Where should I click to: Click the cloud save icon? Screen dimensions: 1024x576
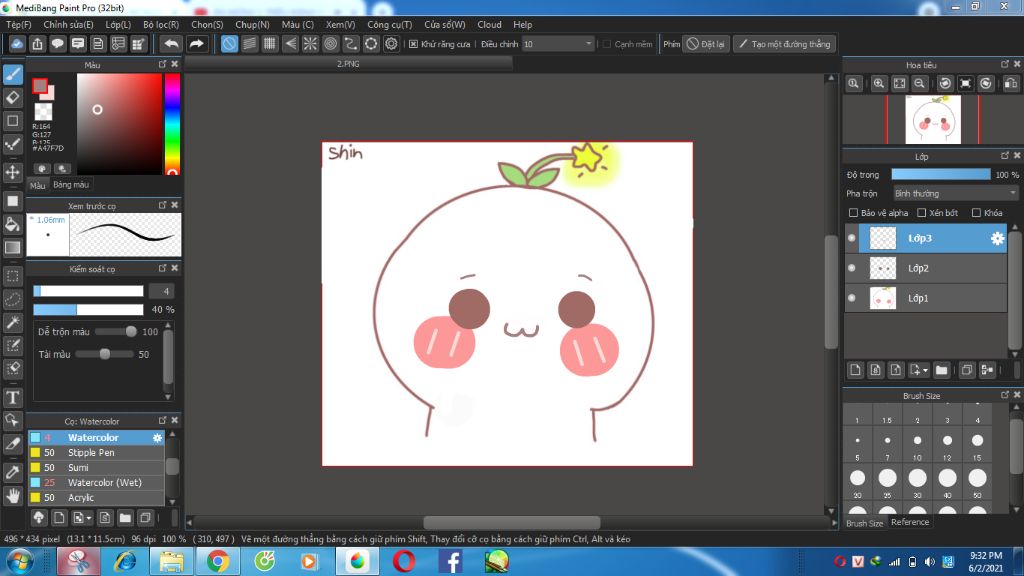tap(17, 44)
